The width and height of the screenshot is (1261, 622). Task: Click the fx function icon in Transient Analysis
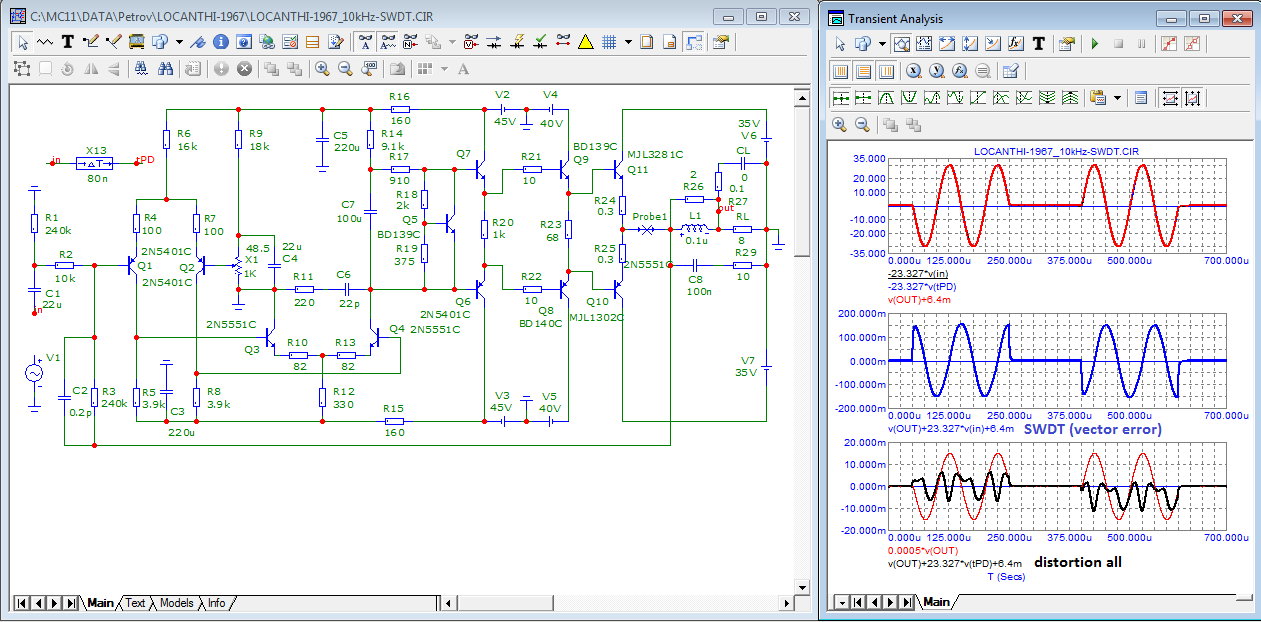coord(1015,44)
